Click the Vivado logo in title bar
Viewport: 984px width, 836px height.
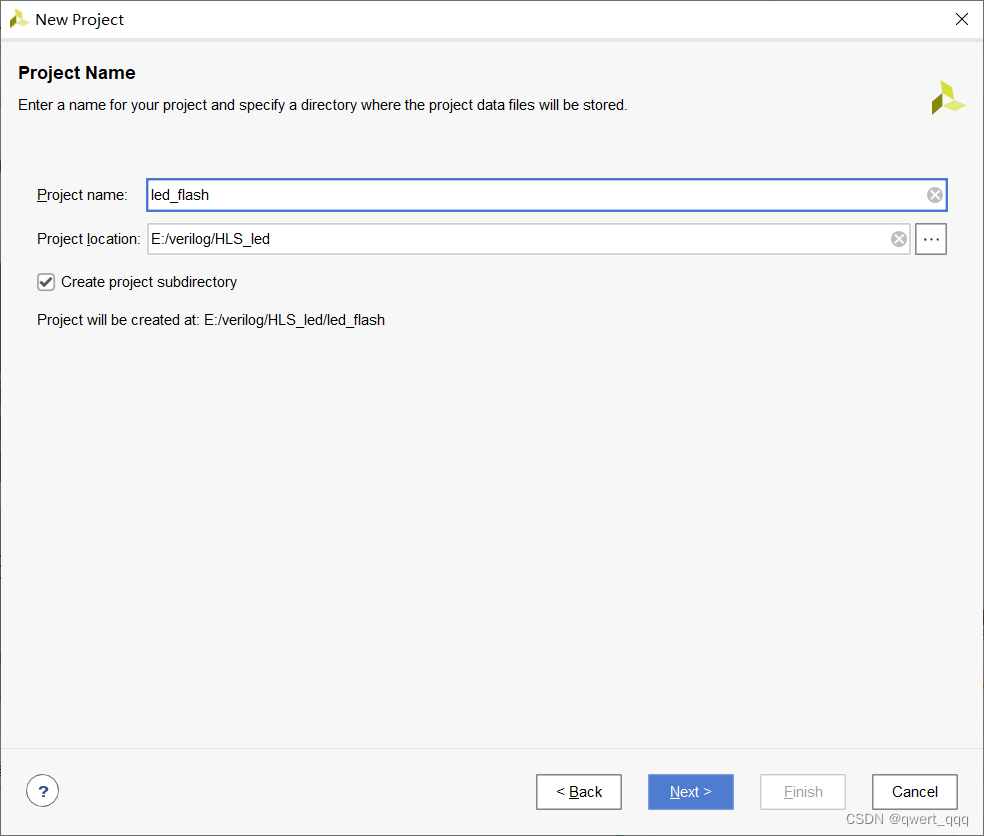(19, 19)
